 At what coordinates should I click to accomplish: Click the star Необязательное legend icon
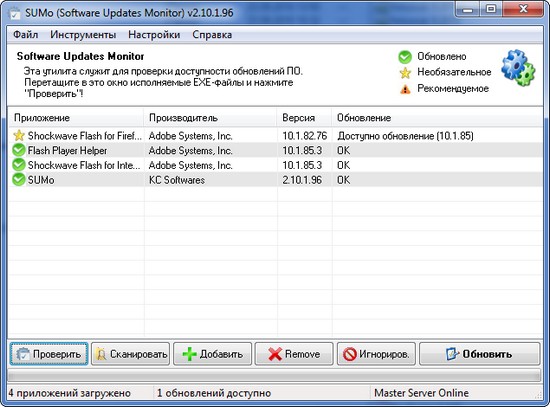coord(405,73)
